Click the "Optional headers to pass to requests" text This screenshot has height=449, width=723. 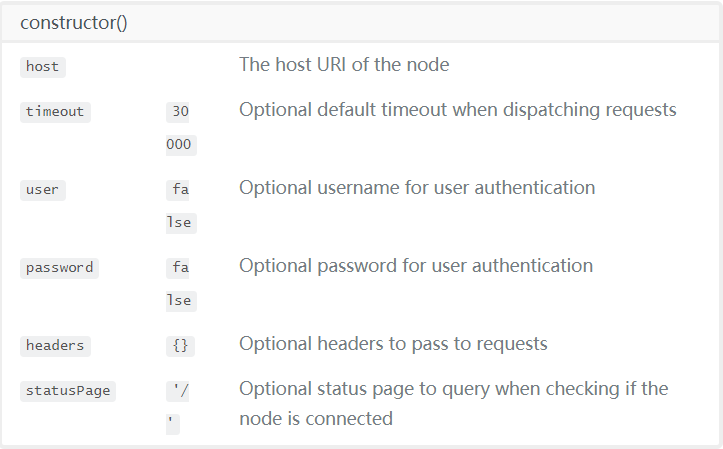click(393, 344)
